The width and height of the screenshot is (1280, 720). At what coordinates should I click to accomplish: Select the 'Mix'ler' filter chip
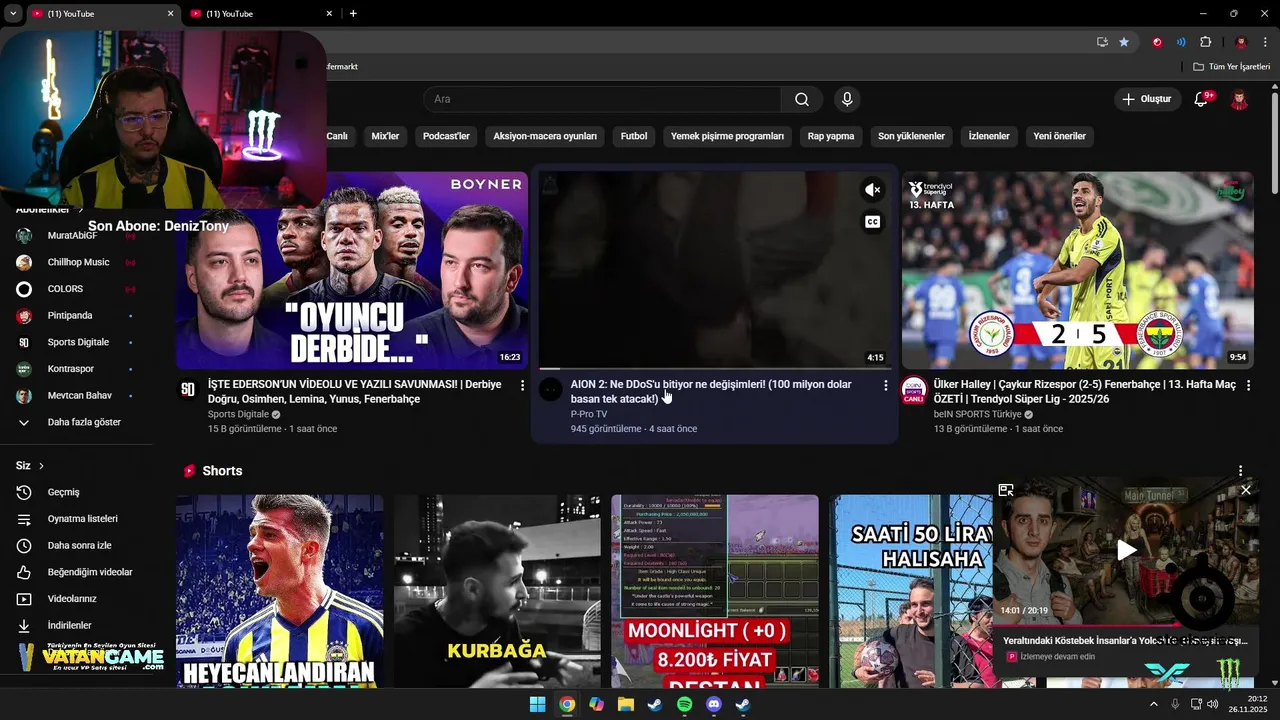(x=385, y=136)
